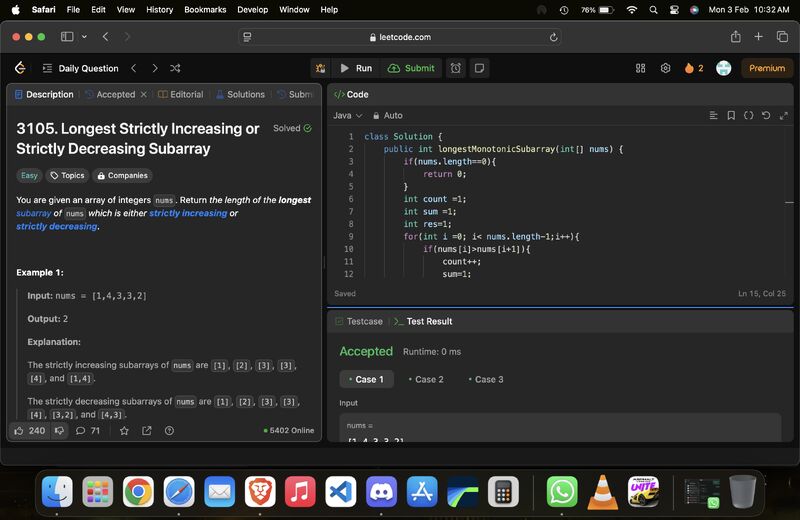The image size is (800, 520).
Task: Select Case 1 test result
Action: pos(366,379)
